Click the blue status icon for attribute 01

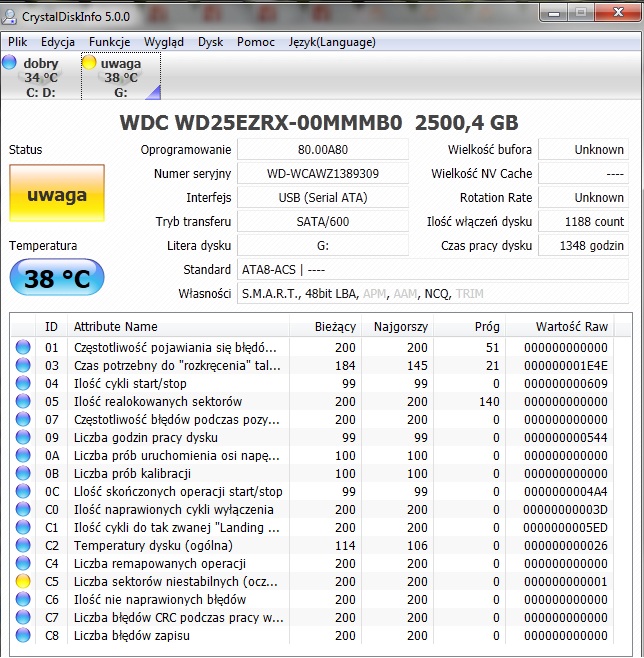tap(23, 347)
